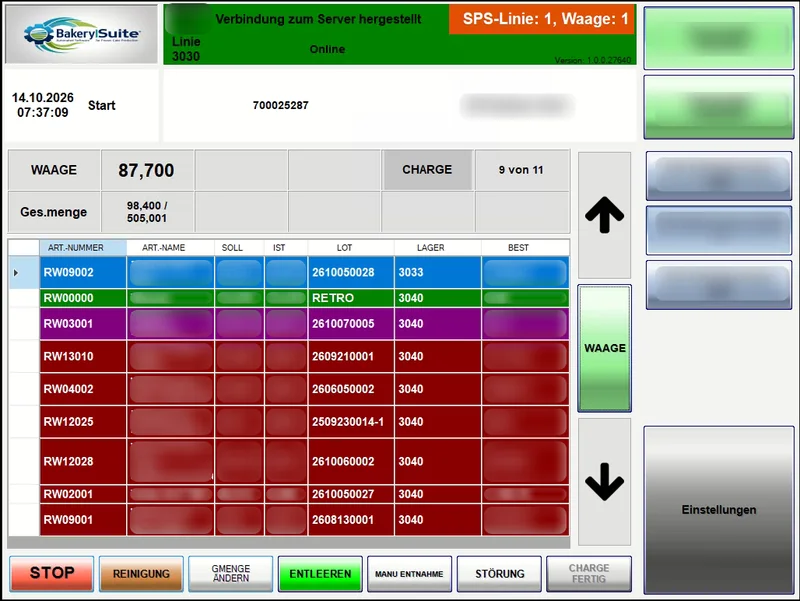
Task: Select row marker arrow beside RW09002
Action: pos(16,273)
